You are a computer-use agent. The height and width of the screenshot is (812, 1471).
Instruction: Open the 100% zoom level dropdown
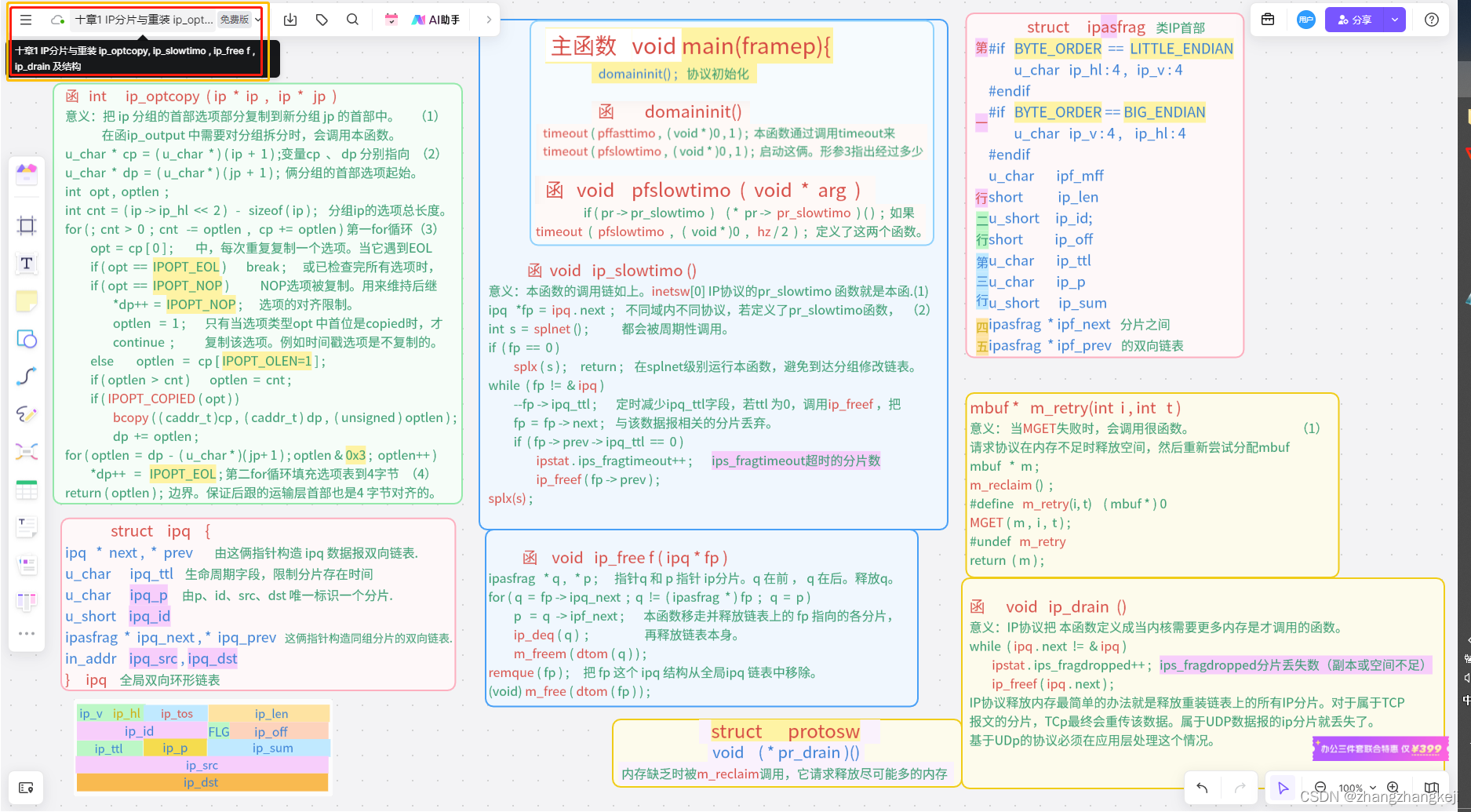pyautogui.click(x=1356, y=788)
